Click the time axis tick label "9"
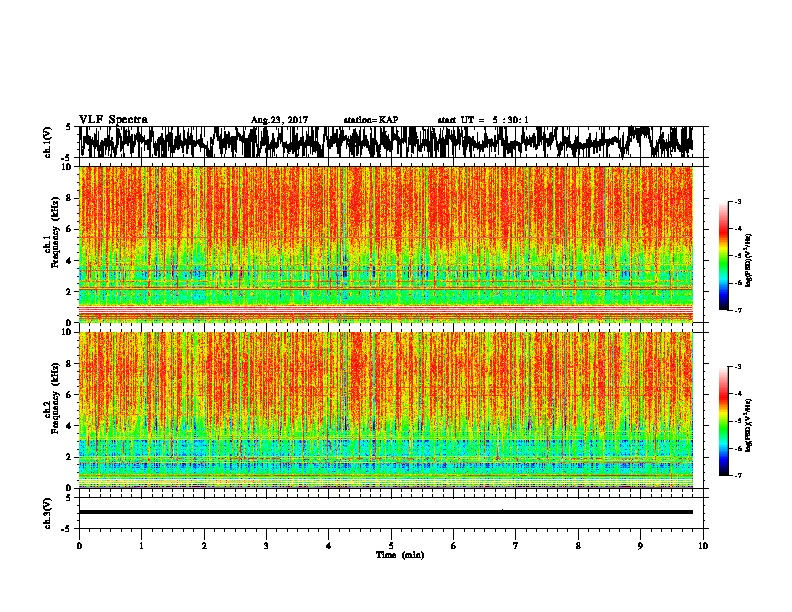 coord(640,545)
